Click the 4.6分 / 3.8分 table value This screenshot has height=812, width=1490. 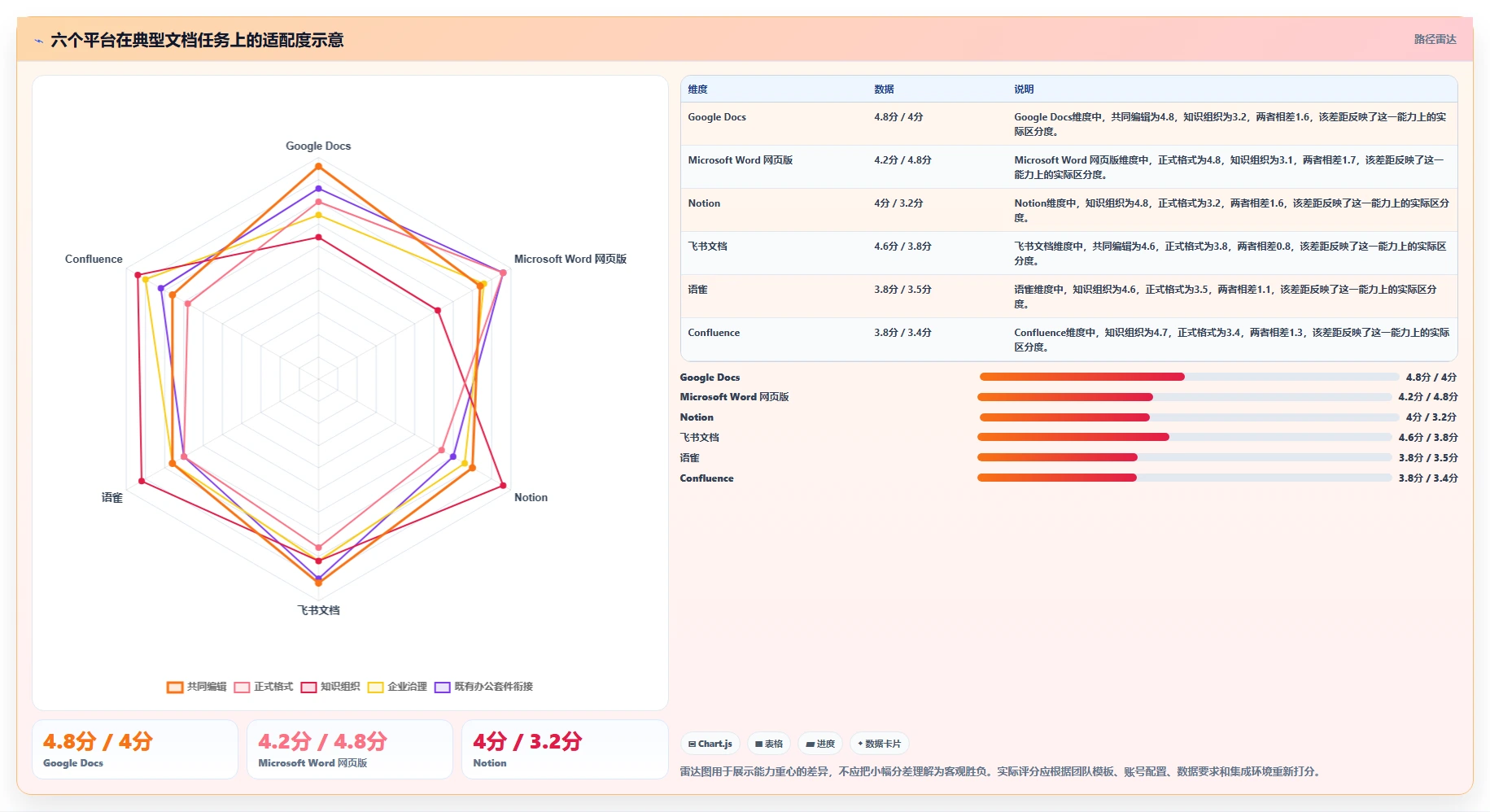point(902,247)
